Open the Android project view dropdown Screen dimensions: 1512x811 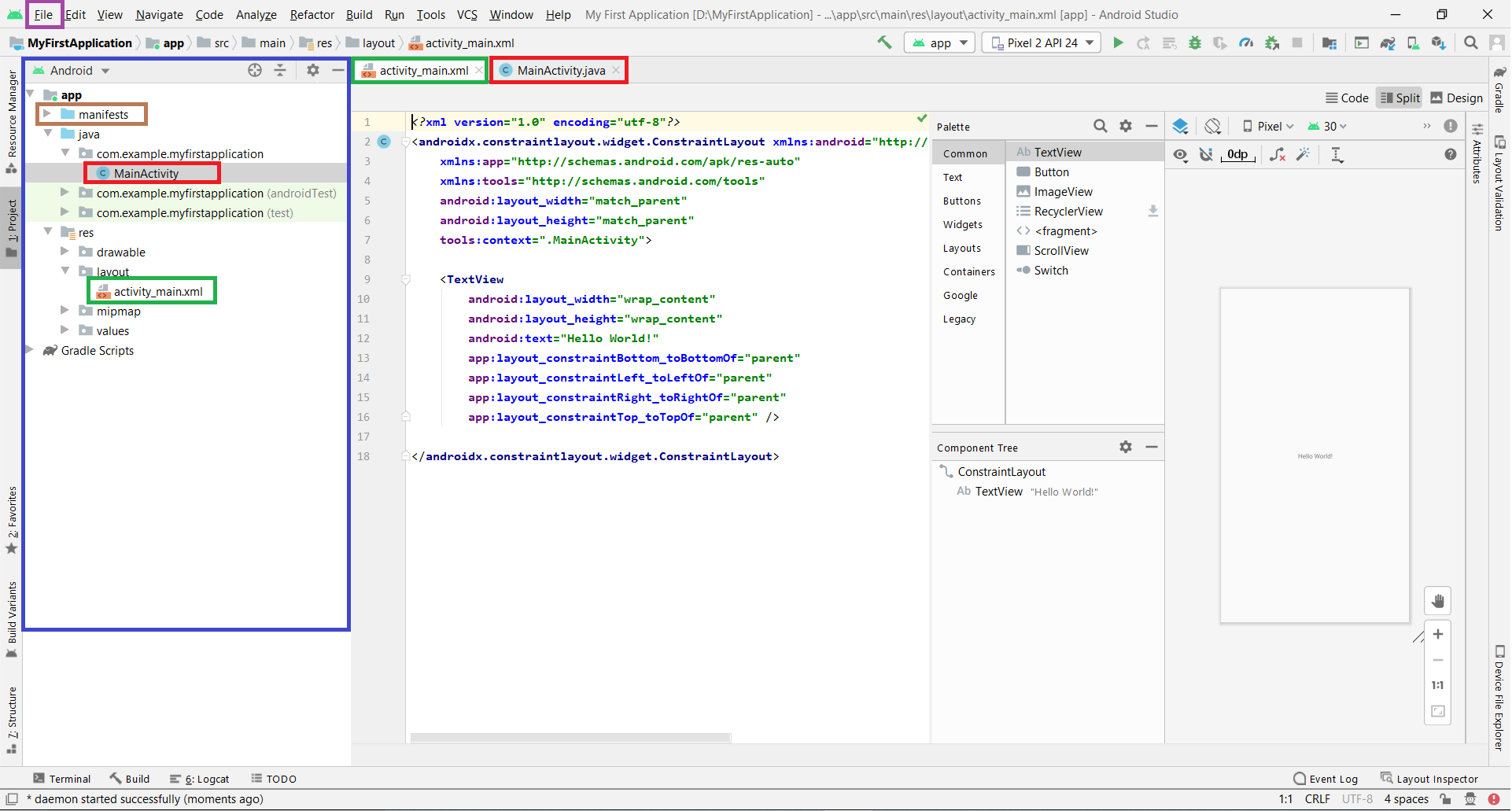click(71, 71)
